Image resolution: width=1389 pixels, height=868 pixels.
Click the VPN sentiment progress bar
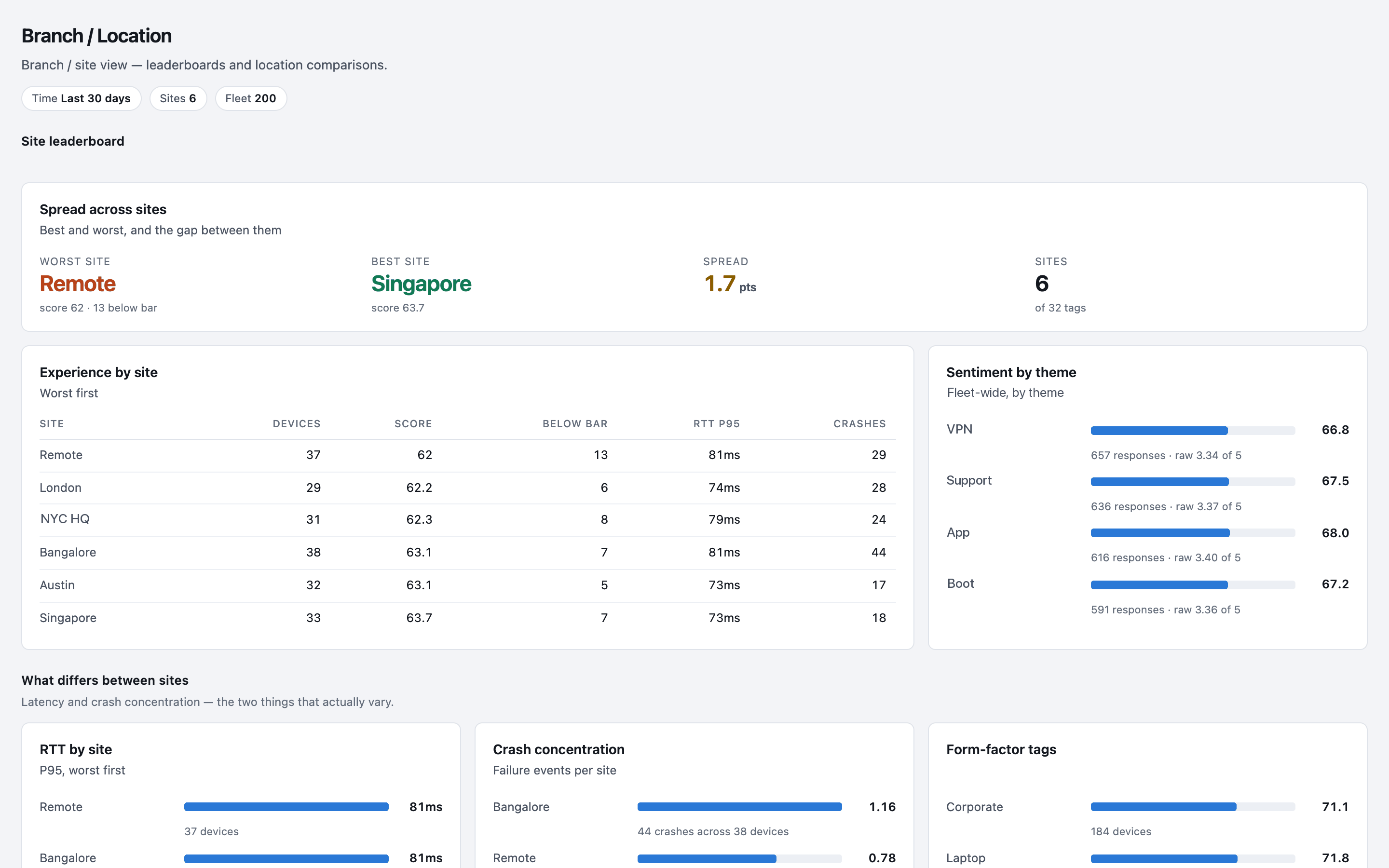pos(1193,431)
